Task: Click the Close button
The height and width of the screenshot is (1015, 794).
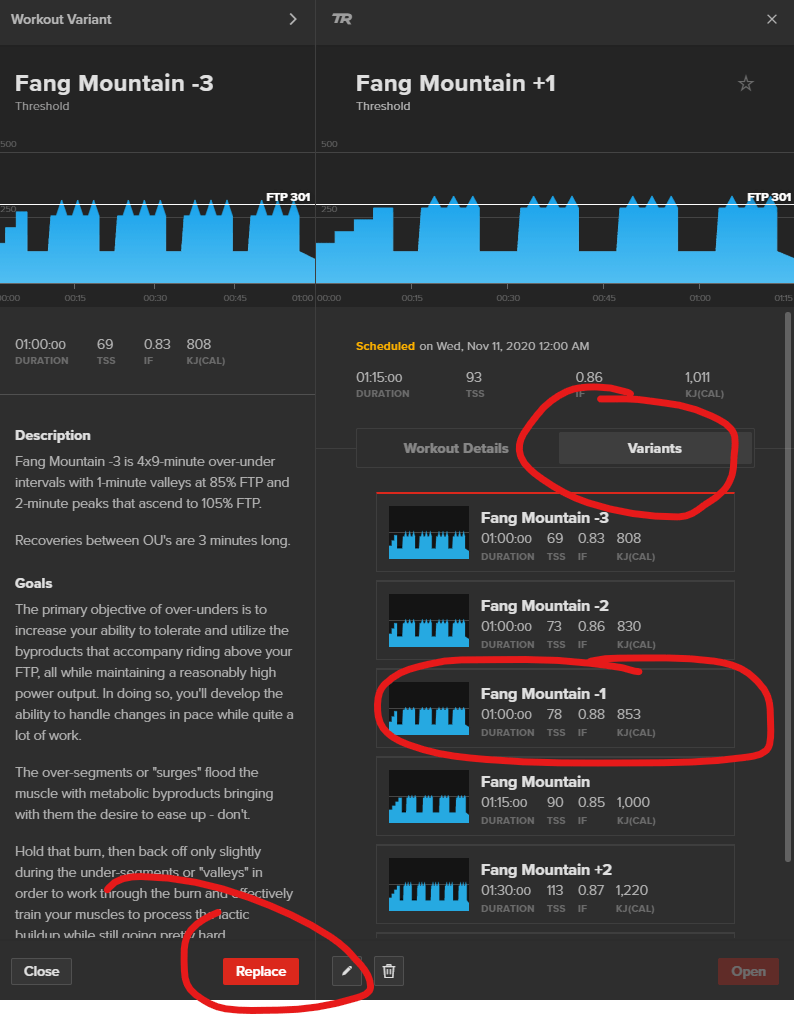Action: pyautogui.click(x=42, y=971)
